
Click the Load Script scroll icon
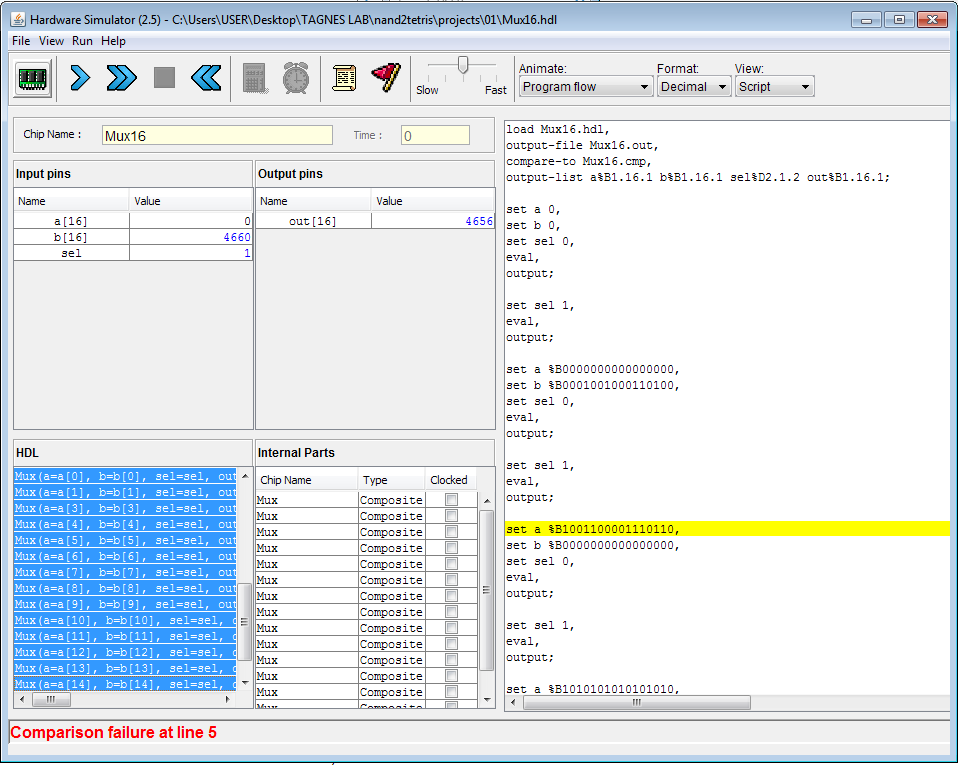tap(344, 77)
